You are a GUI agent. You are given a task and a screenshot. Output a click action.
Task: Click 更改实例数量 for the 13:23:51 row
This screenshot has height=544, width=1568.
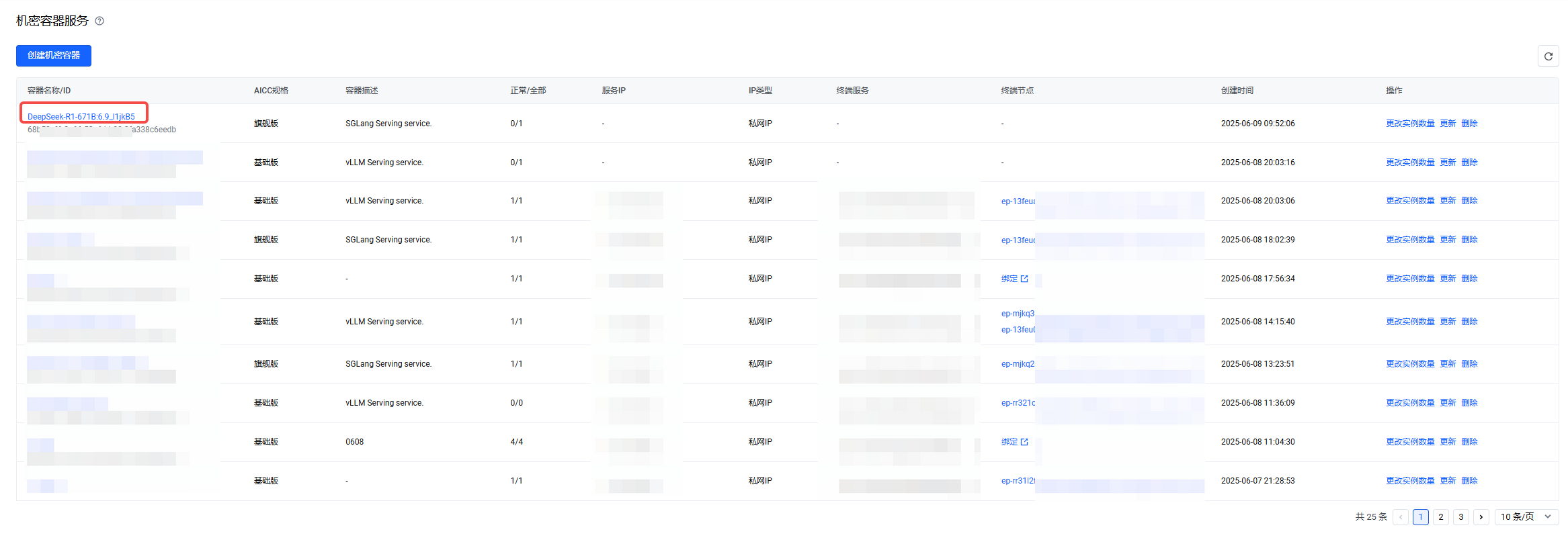(1410, 364)
